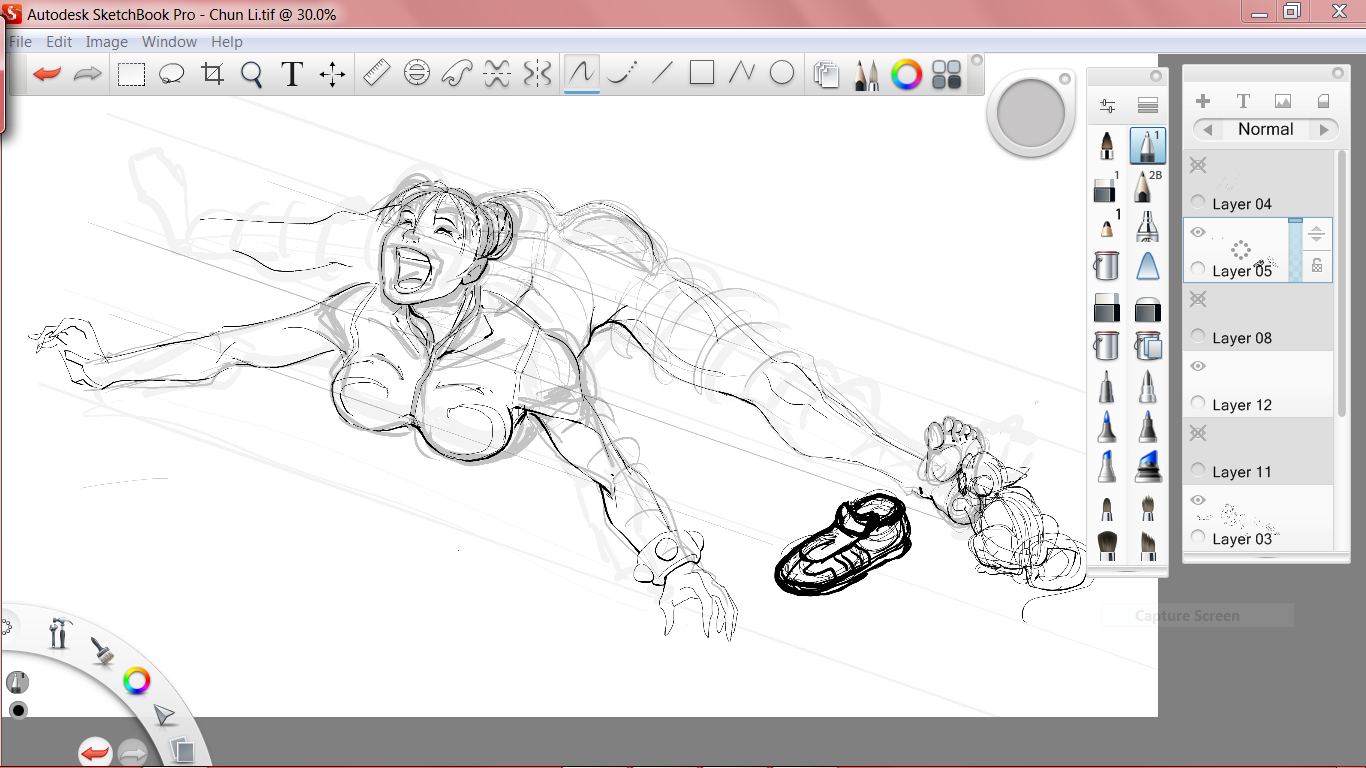
Task: Show hidden Layer 08
Action: point(1198,299)
